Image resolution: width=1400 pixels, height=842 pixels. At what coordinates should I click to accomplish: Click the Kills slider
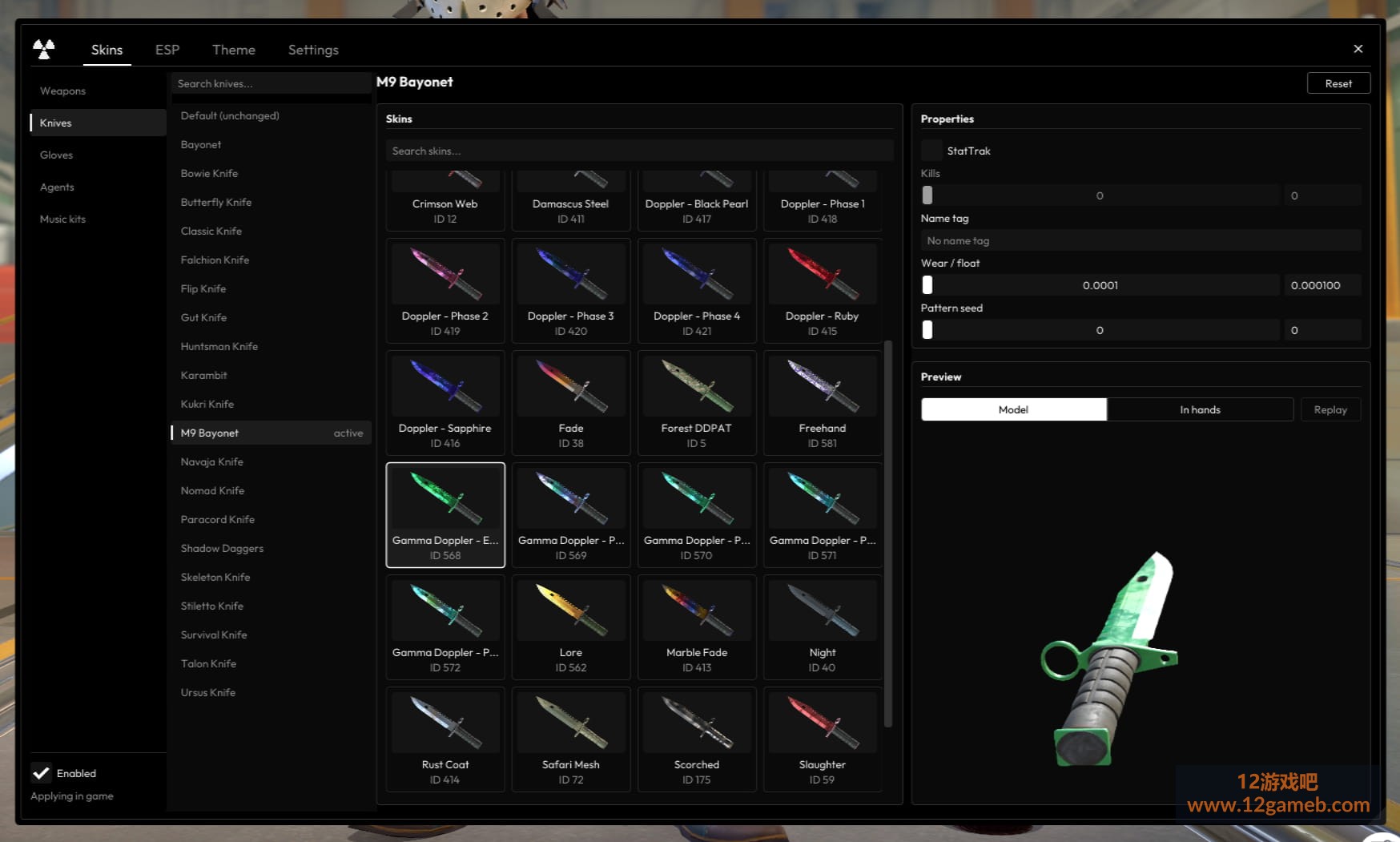1100,195
